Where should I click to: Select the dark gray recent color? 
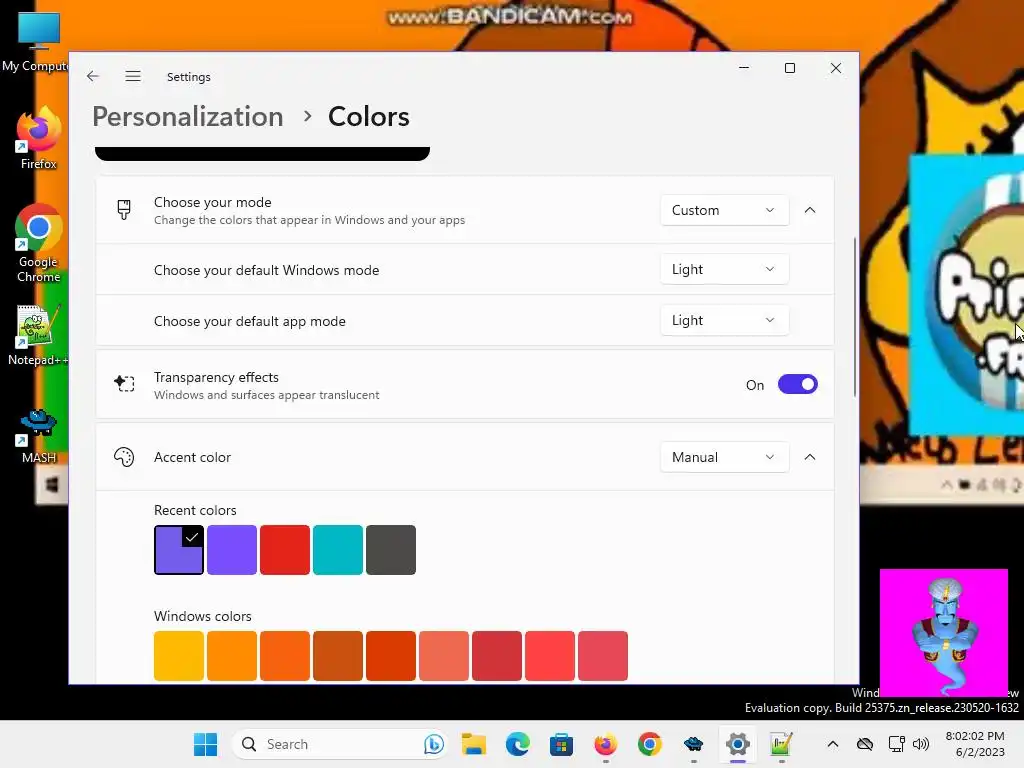[391, 550]
